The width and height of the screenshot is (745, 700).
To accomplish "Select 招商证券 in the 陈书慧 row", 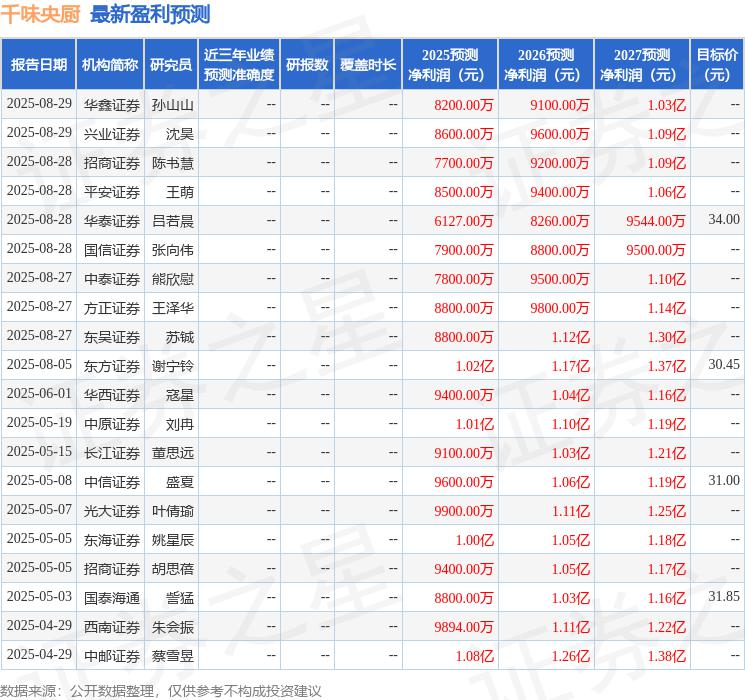I will 112,163.
